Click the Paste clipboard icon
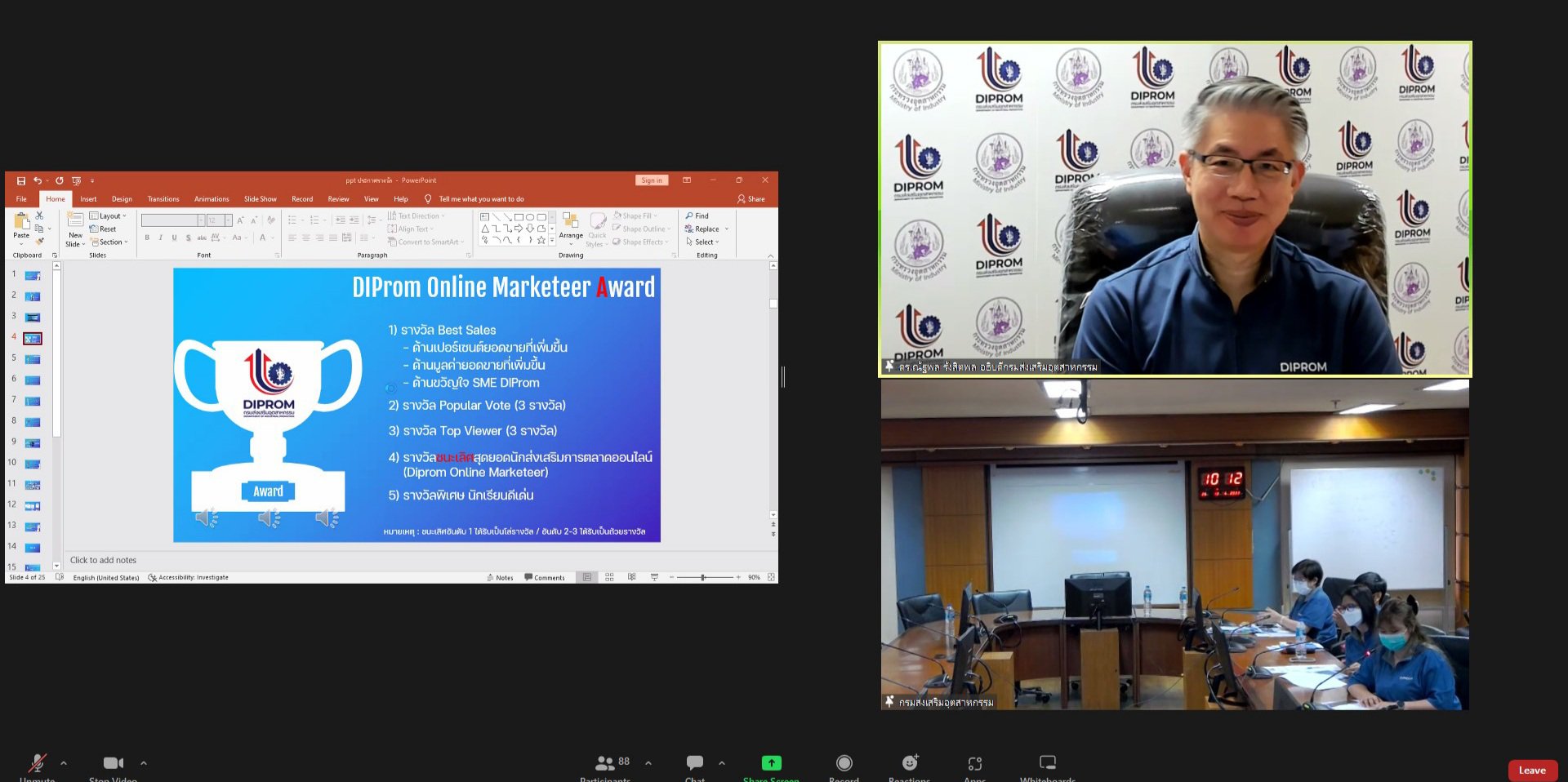The height and width of the screenshot is (782, 1568). coord(21,220)
